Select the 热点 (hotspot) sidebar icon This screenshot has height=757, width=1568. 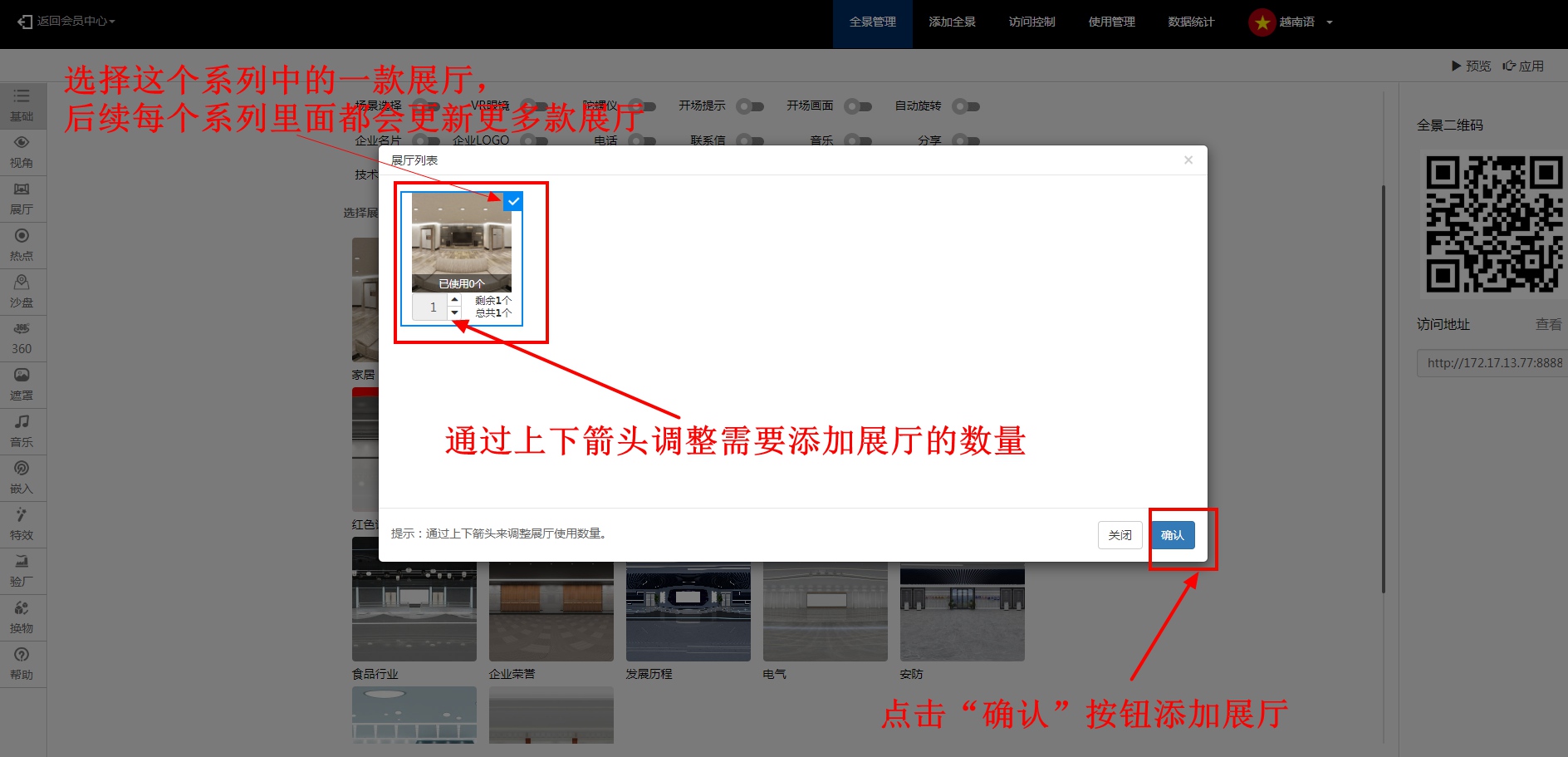point(22,245)
